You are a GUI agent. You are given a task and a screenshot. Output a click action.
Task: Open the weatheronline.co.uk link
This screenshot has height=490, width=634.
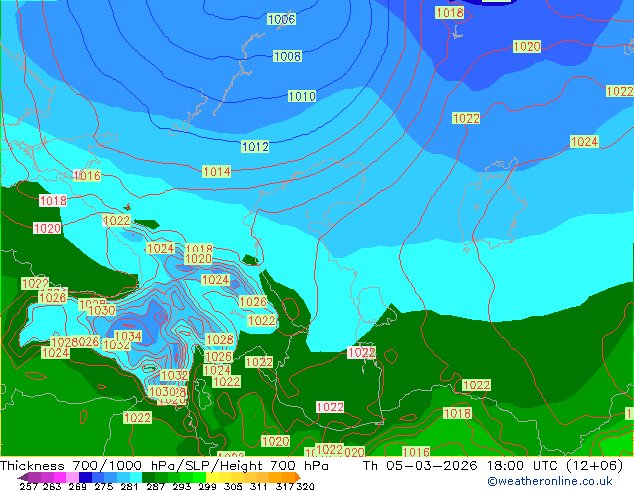pyautogui.click(x=550, y=481)
